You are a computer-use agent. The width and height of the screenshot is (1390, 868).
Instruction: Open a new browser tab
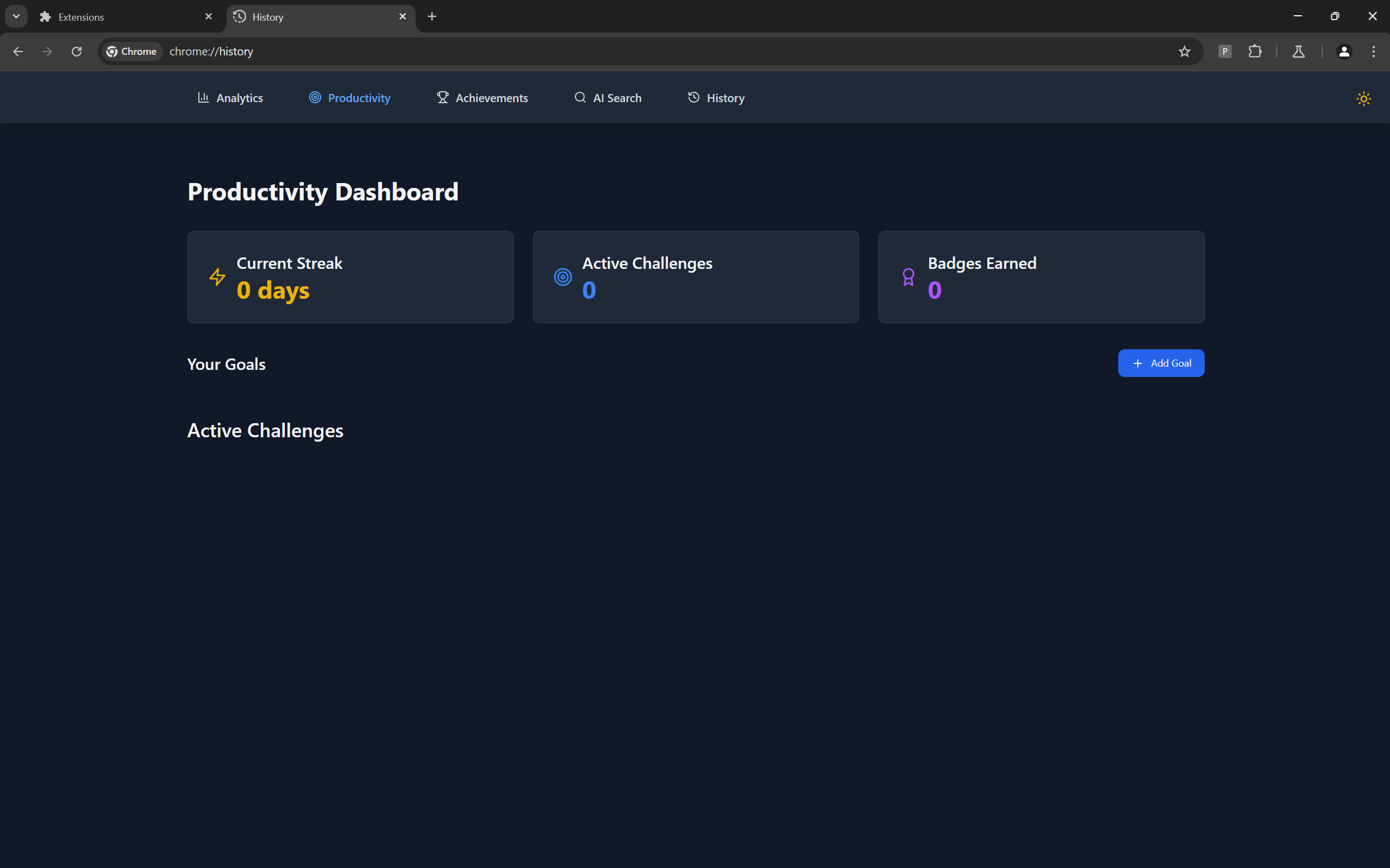(432, 17)
